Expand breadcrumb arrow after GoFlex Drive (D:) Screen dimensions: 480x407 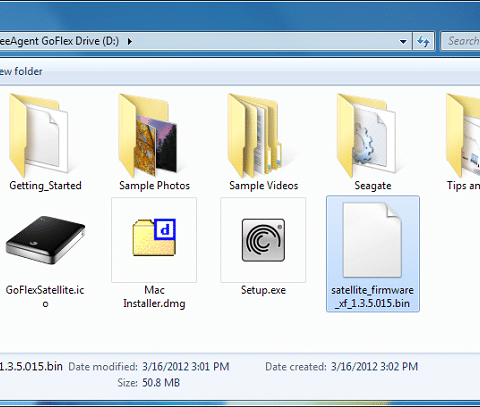tap(130, 41)
